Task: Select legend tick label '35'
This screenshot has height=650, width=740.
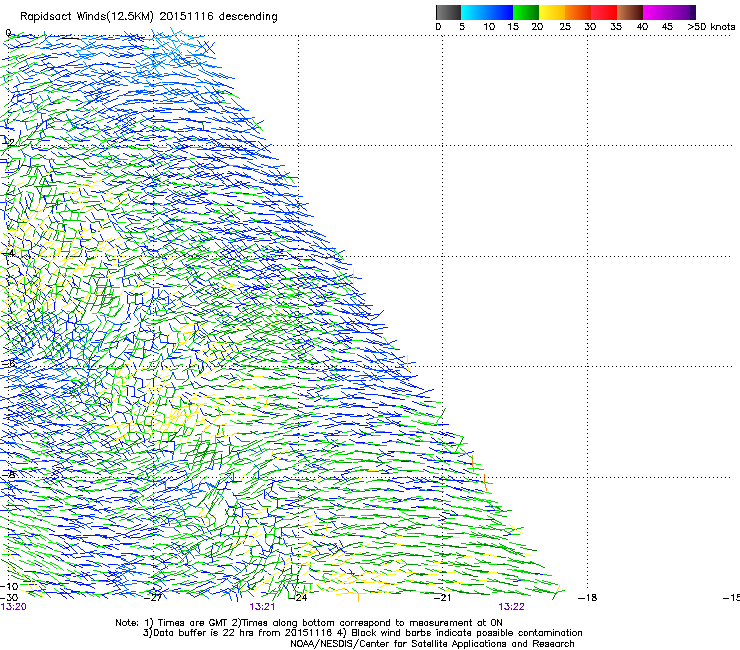Action: coord(616,27)
